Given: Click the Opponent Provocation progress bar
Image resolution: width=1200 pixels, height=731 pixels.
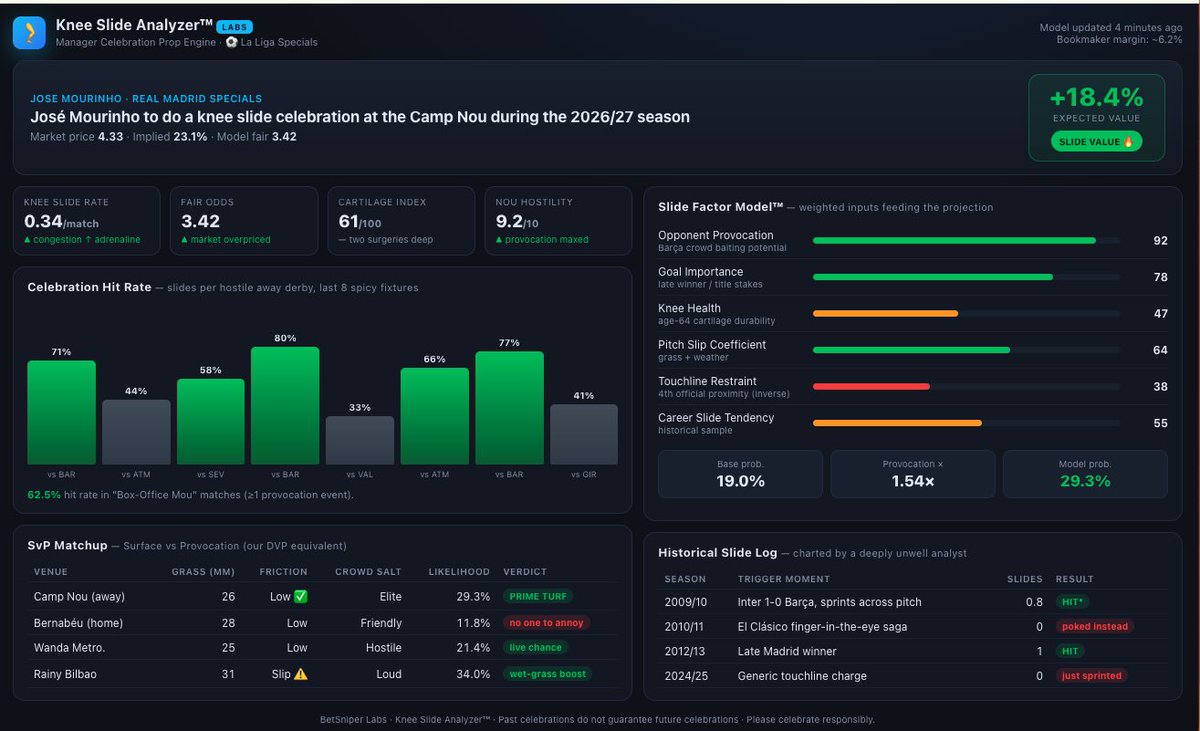Looking at the screenshot, I should [x=966, y=241].
